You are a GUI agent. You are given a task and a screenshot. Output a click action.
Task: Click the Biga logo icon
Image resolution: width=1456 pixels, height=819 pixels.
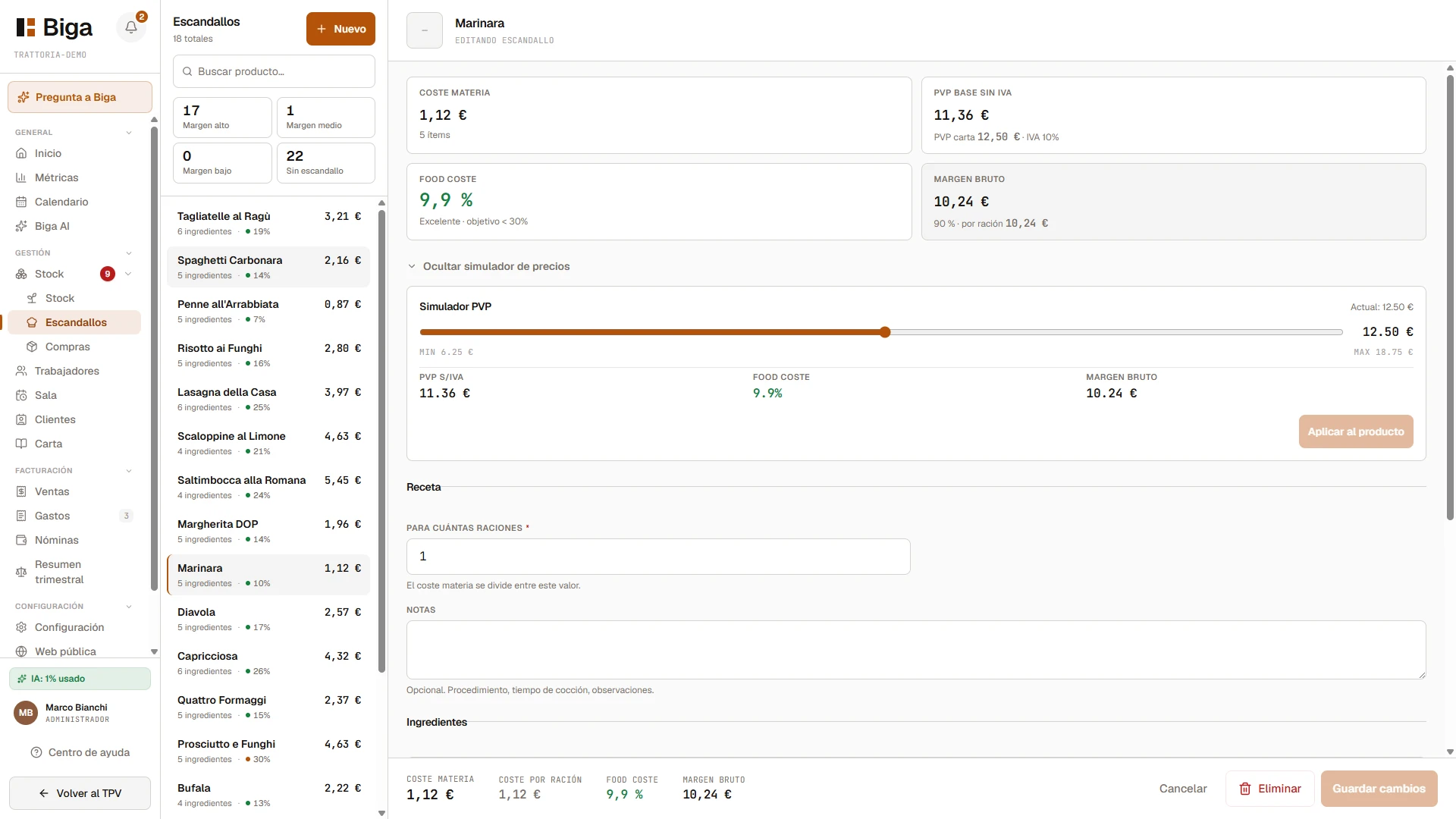26,27
